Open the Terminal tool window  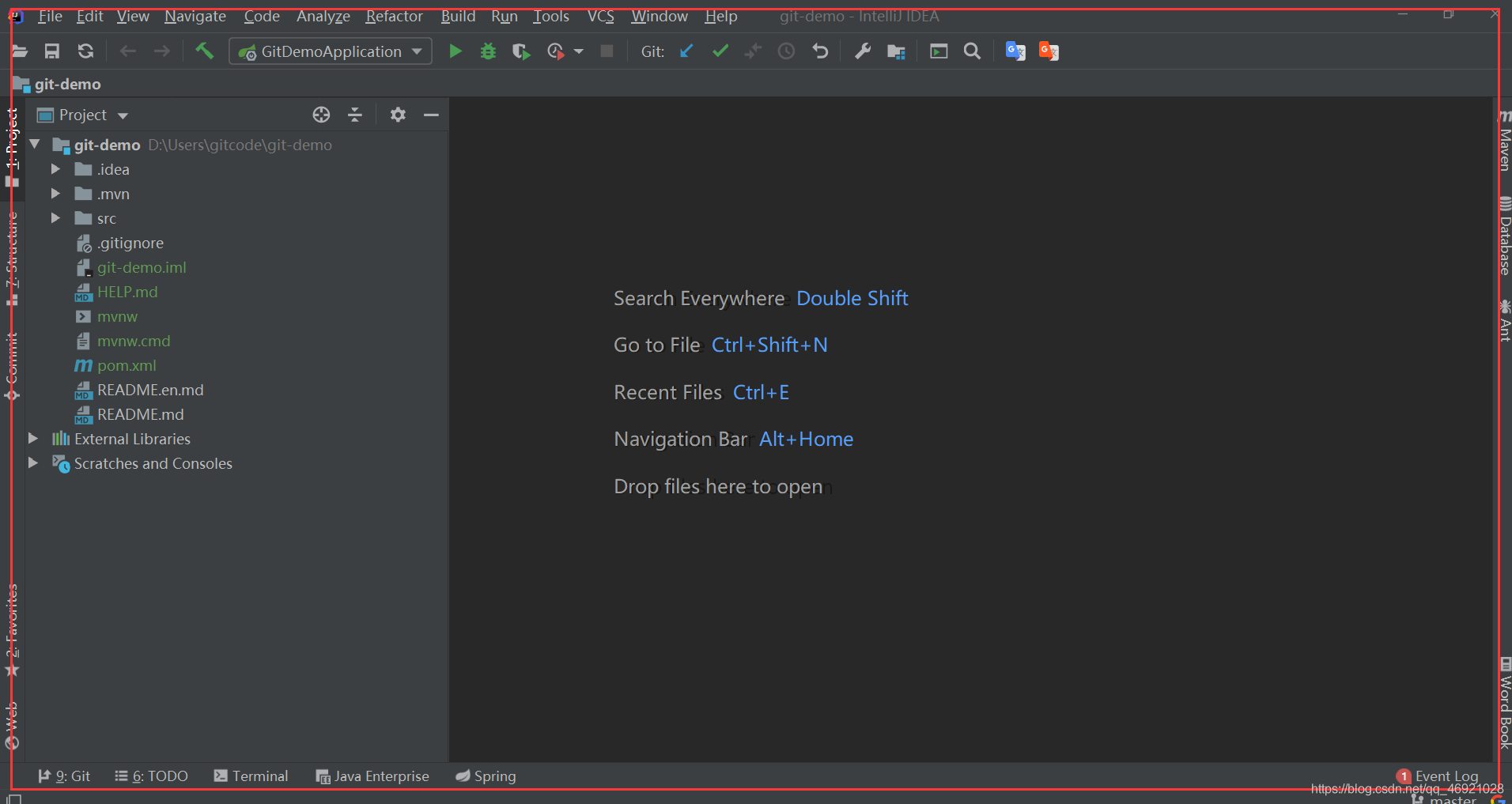point(251,776)
